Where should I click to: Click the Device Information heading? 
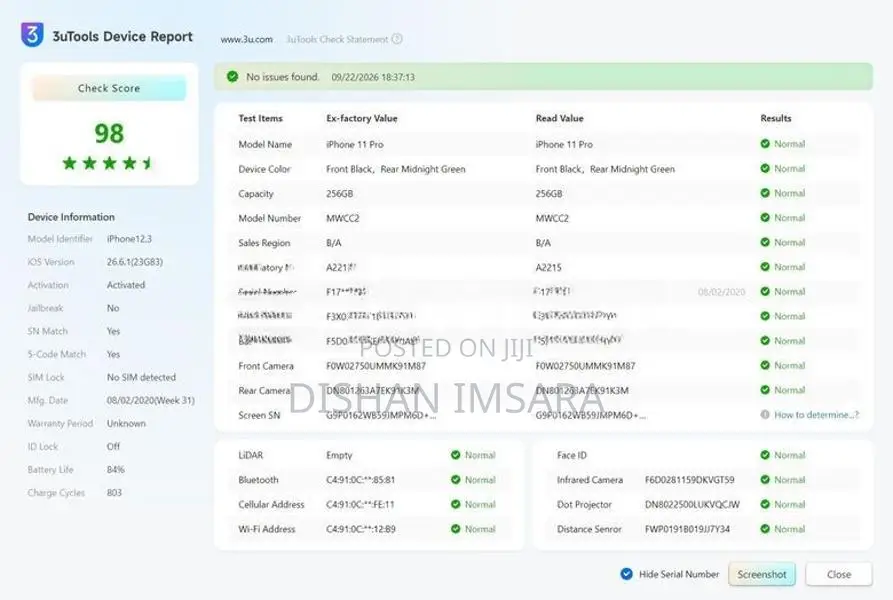click(71, 217)
